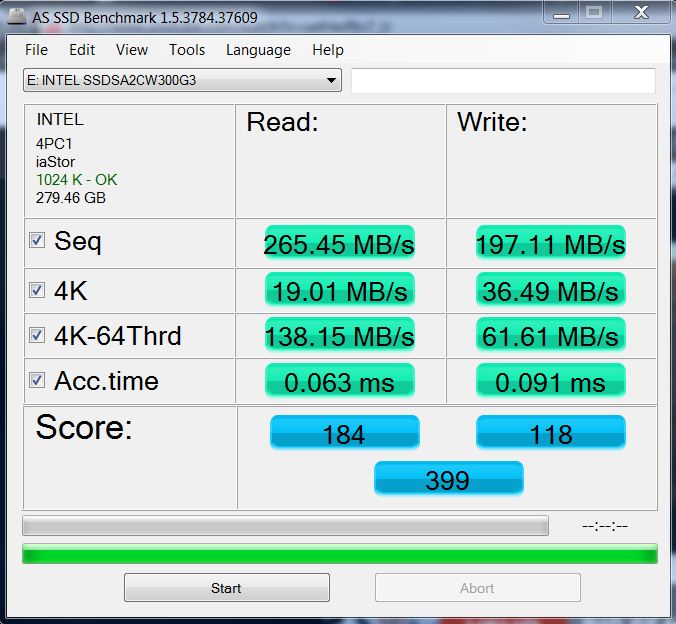Uncheck the Seq test checkbox

(x=37, y=240)
